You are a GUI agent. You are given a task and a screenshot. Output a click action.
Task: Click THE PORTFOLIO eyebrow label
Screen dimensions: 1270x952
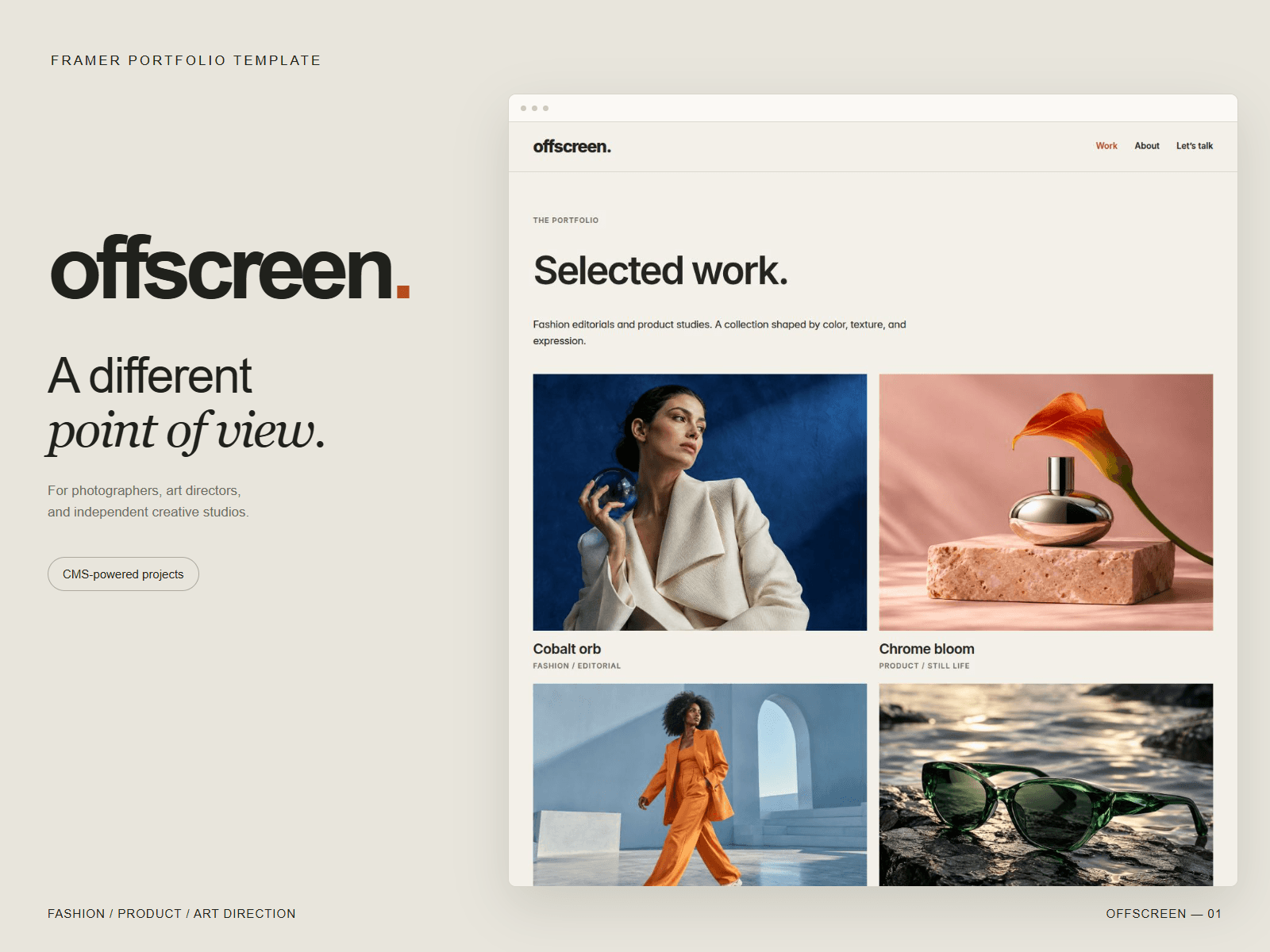tap(566, 221)
